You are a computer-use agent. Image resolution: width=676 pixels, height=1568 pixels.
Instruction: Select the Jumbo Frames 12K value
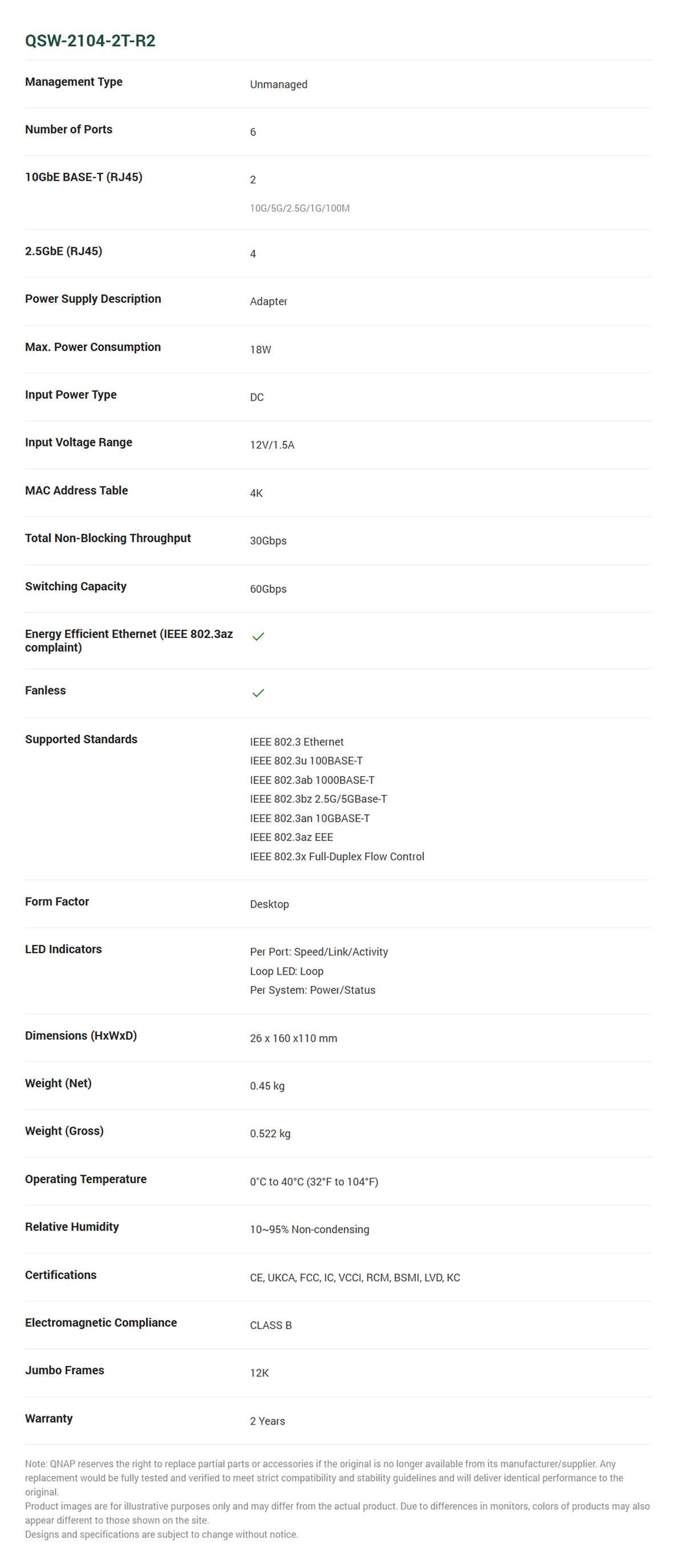click(259, 1373)
